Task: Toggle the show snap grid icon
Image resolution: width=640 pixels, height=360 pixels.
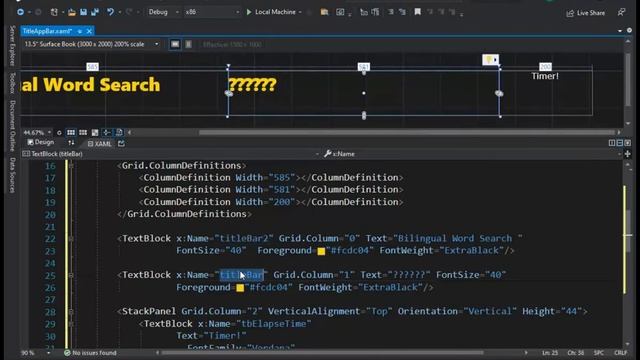Action: tap(71, 133)
